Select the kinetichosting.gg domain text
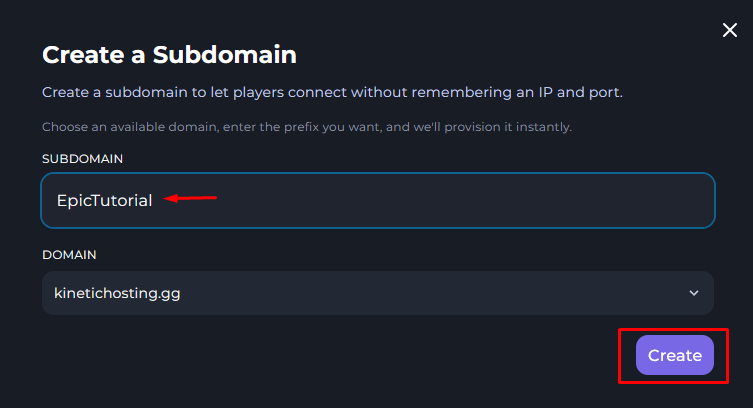This screenshot has width=753, height=408. click(x=118, y=293)
